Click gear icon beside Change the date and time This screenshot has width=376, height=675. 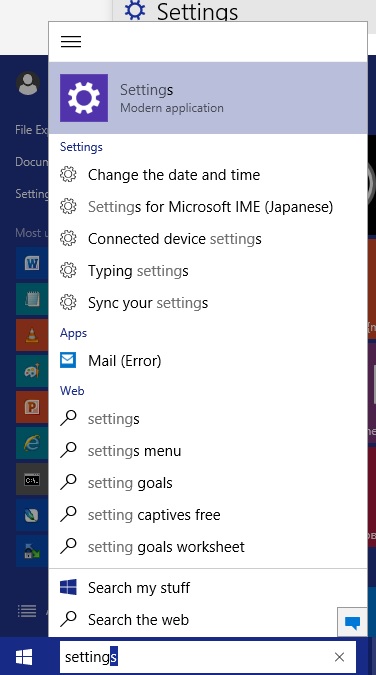point(68,175)
